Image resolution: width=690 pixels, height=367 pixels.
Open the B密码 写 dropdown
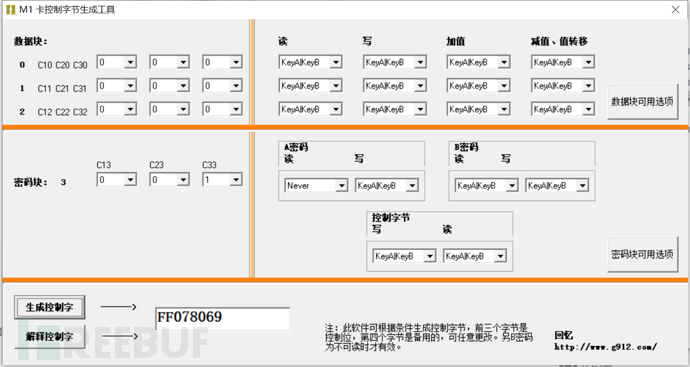[x=557, y=186]
